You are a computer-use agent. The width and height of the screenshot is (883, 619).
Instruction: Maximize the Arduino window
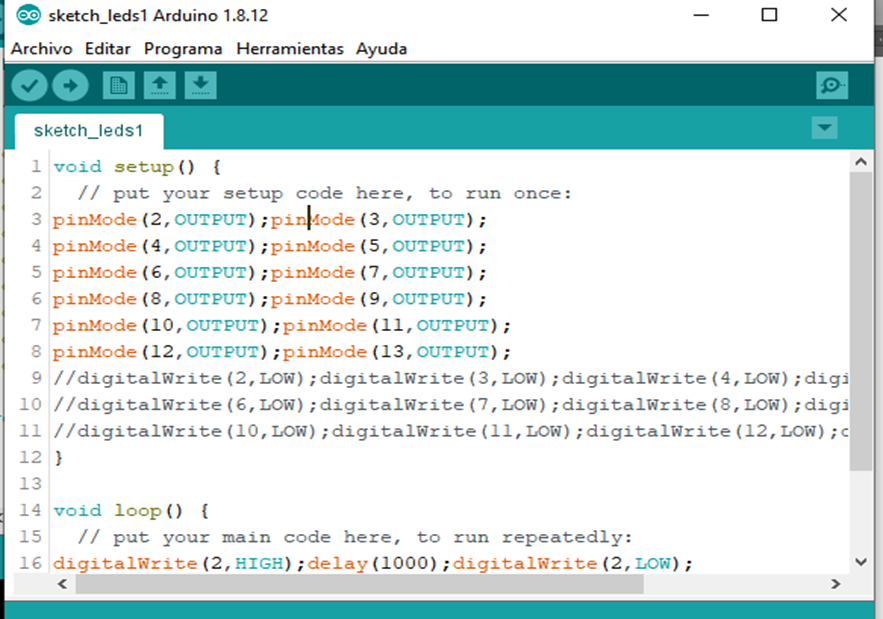[x=769, y=15]
